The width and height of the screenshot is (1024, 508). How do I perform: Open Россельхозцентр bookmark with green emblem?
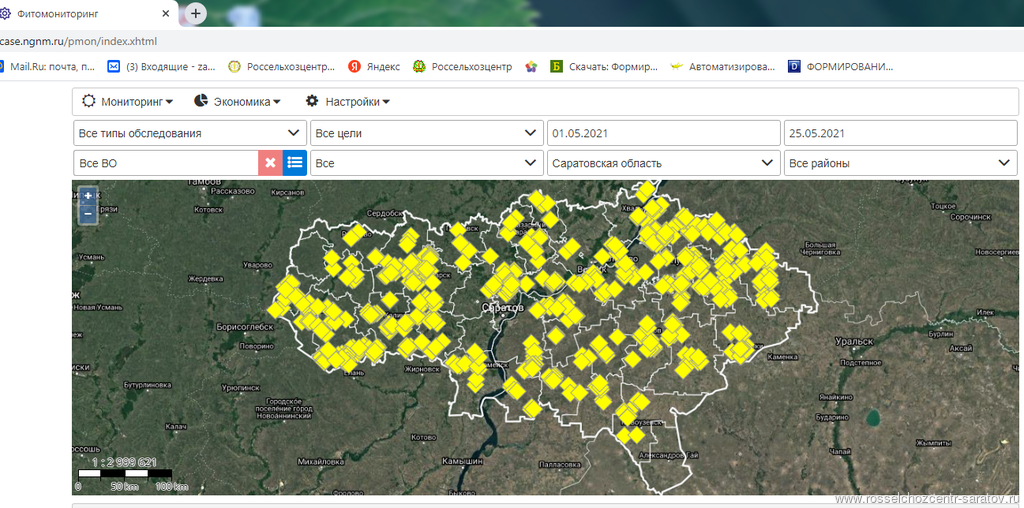pos(462,66)
